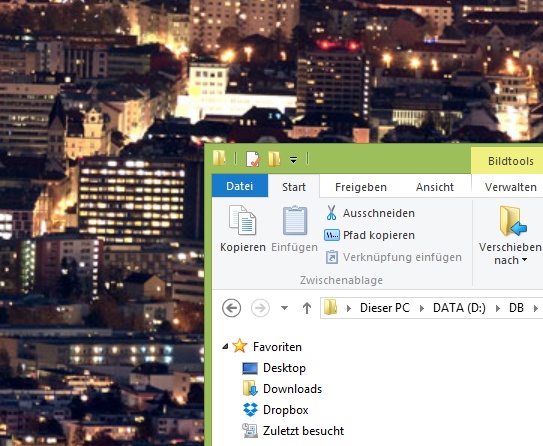Open the Datei menu tab

coord(240,186)
